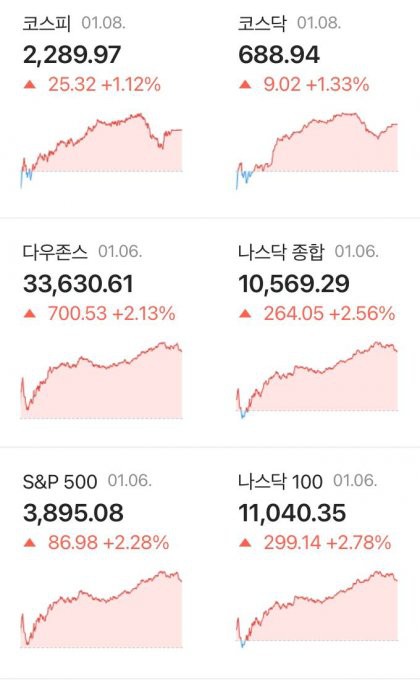
Task: Open the 나스닥 100 index title
Action: click(x=280, y=481)
